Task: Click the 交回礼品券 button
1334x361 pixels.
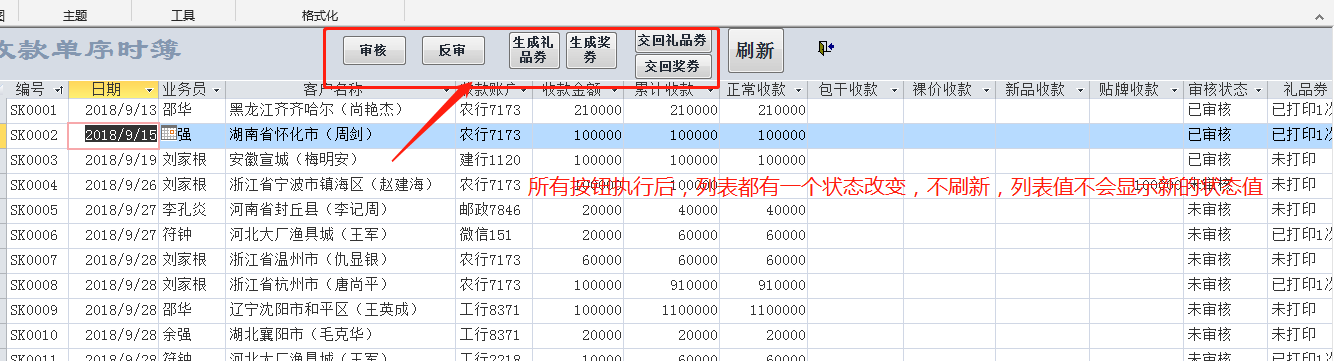Action: (x=674, y=41)
